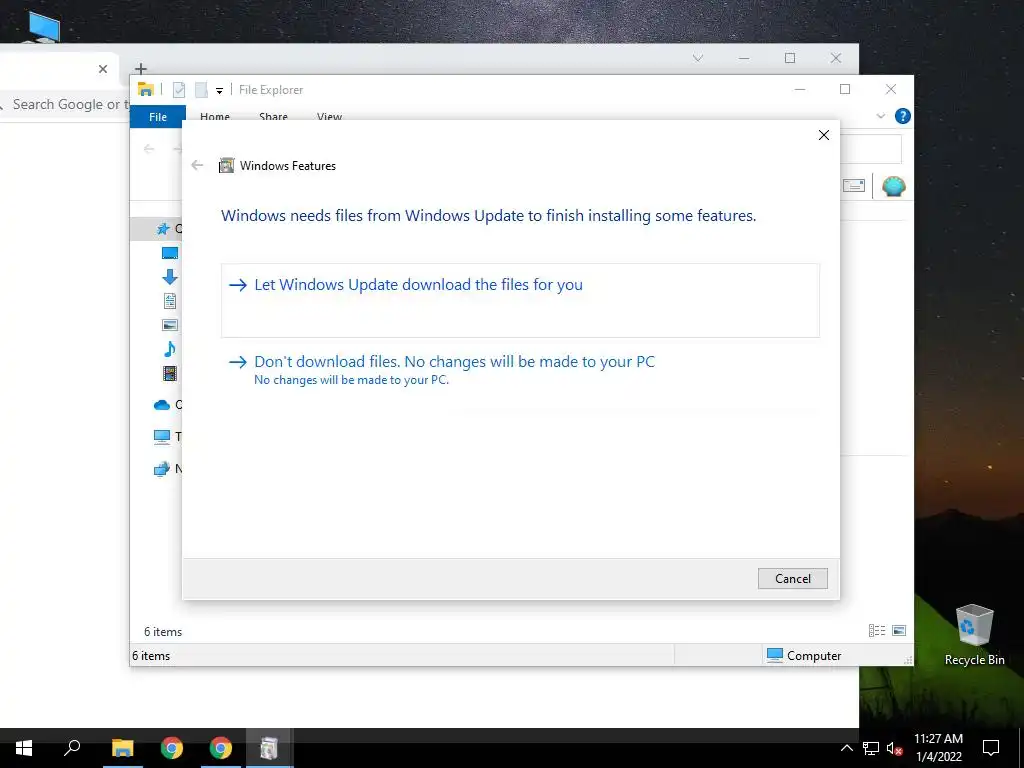This screenshot has width=1024, height=768.
Task: Open File Explorer help icon
Action: coord(903,116)
